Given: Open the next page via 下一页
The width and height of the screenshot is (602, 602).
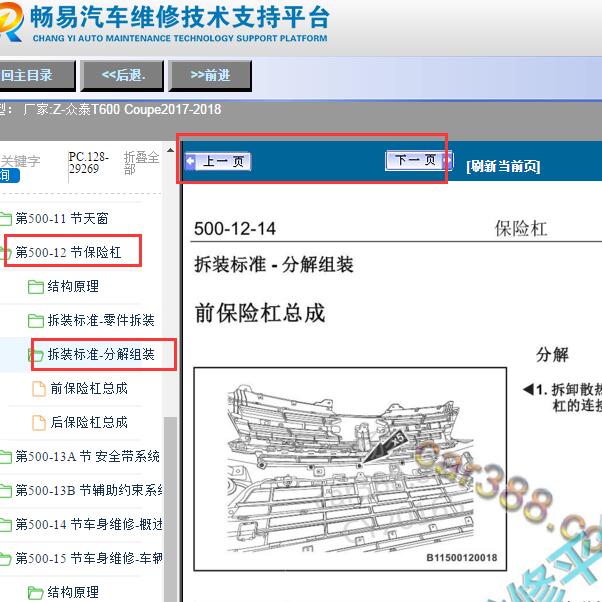Looking at the screenshot, I should pos(419,160).
